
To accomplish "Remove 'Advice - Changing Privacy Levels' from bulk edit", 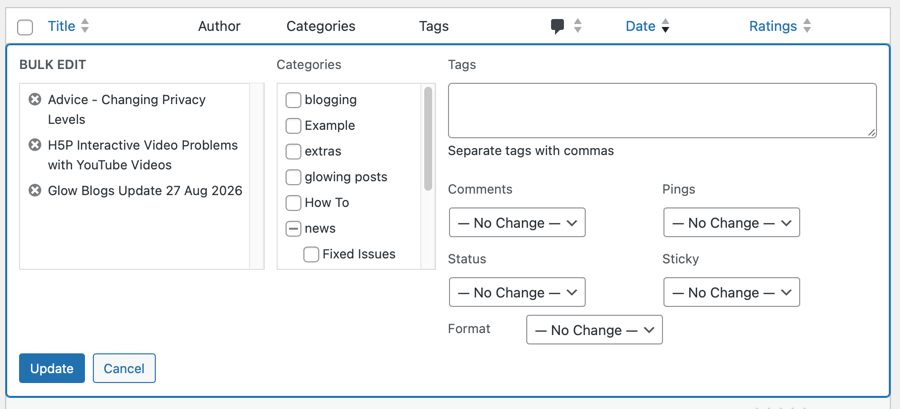I will (x=35, y=99).
